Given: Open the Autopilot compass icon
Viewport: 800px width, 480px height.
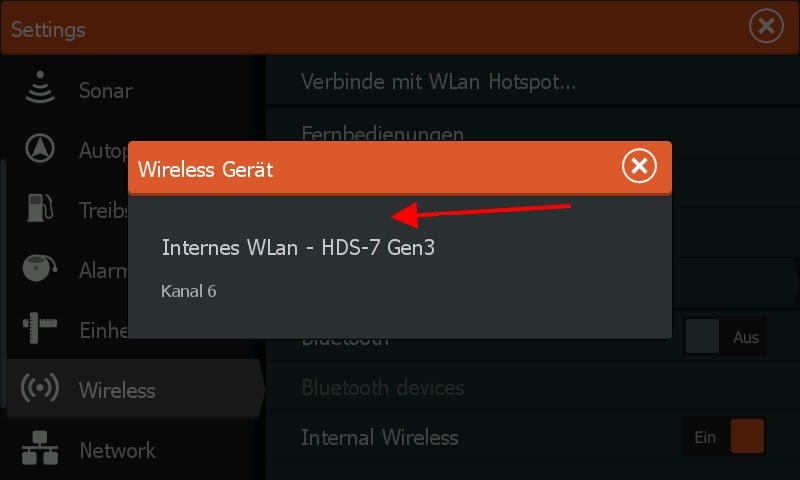Looking at the screenshot, I should click(40, 148).
